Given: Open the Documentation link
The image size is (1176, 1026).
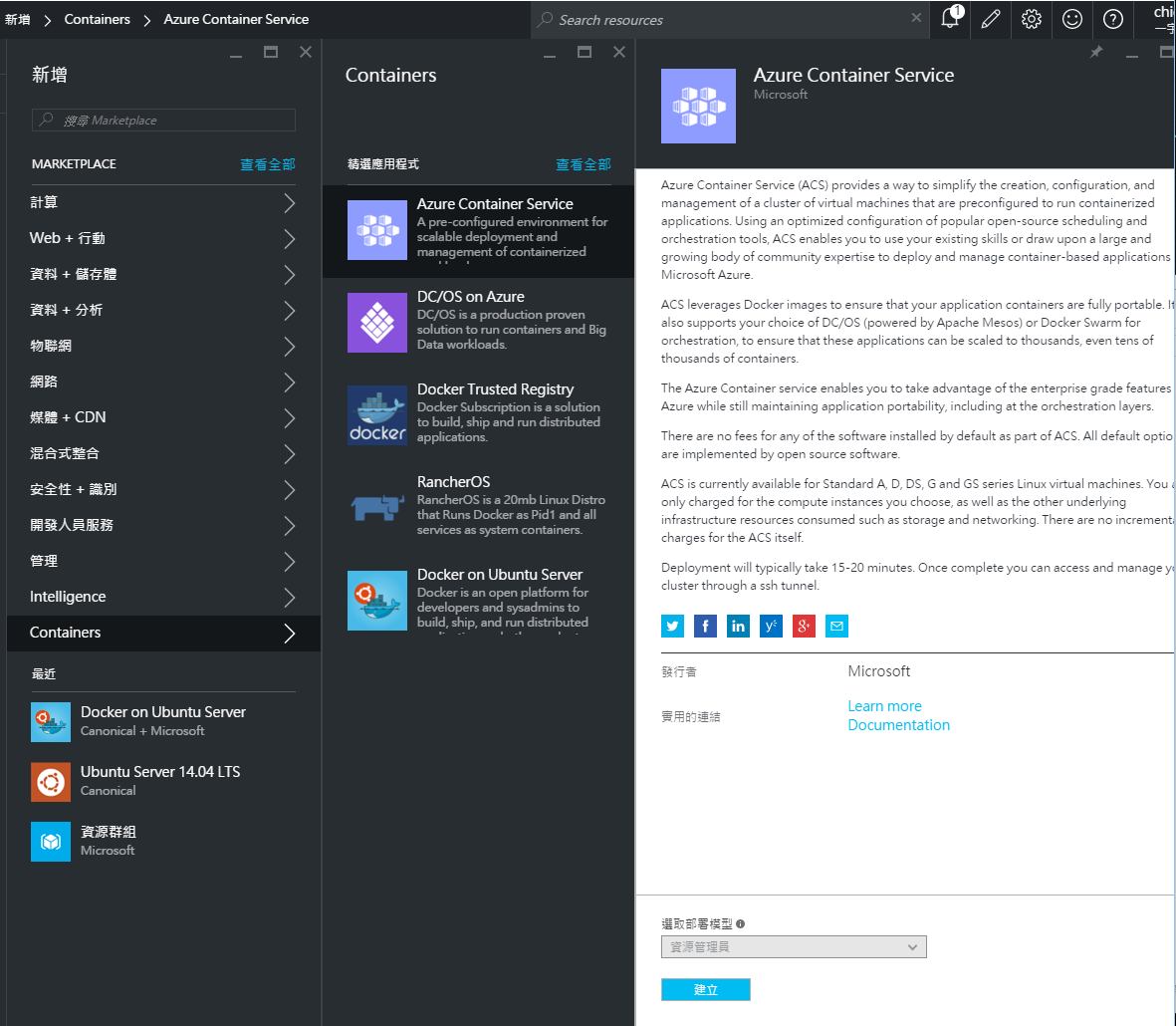Looking at the screenshot, I should click(898, 725).
